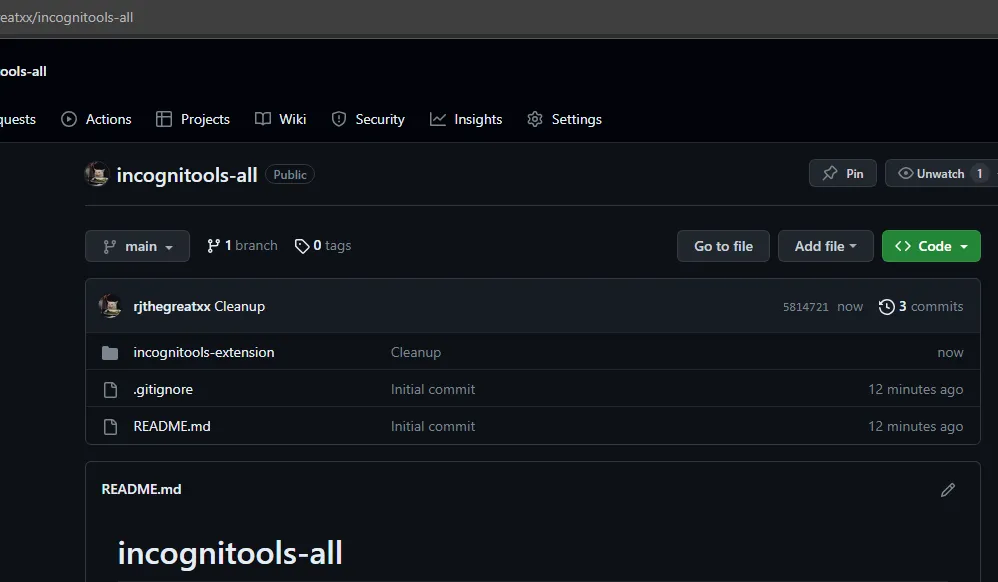Open the incognitools-extension folder icon
Image resolution: width=998 pixels, height=582 pixels.
(x=110, y=353)
